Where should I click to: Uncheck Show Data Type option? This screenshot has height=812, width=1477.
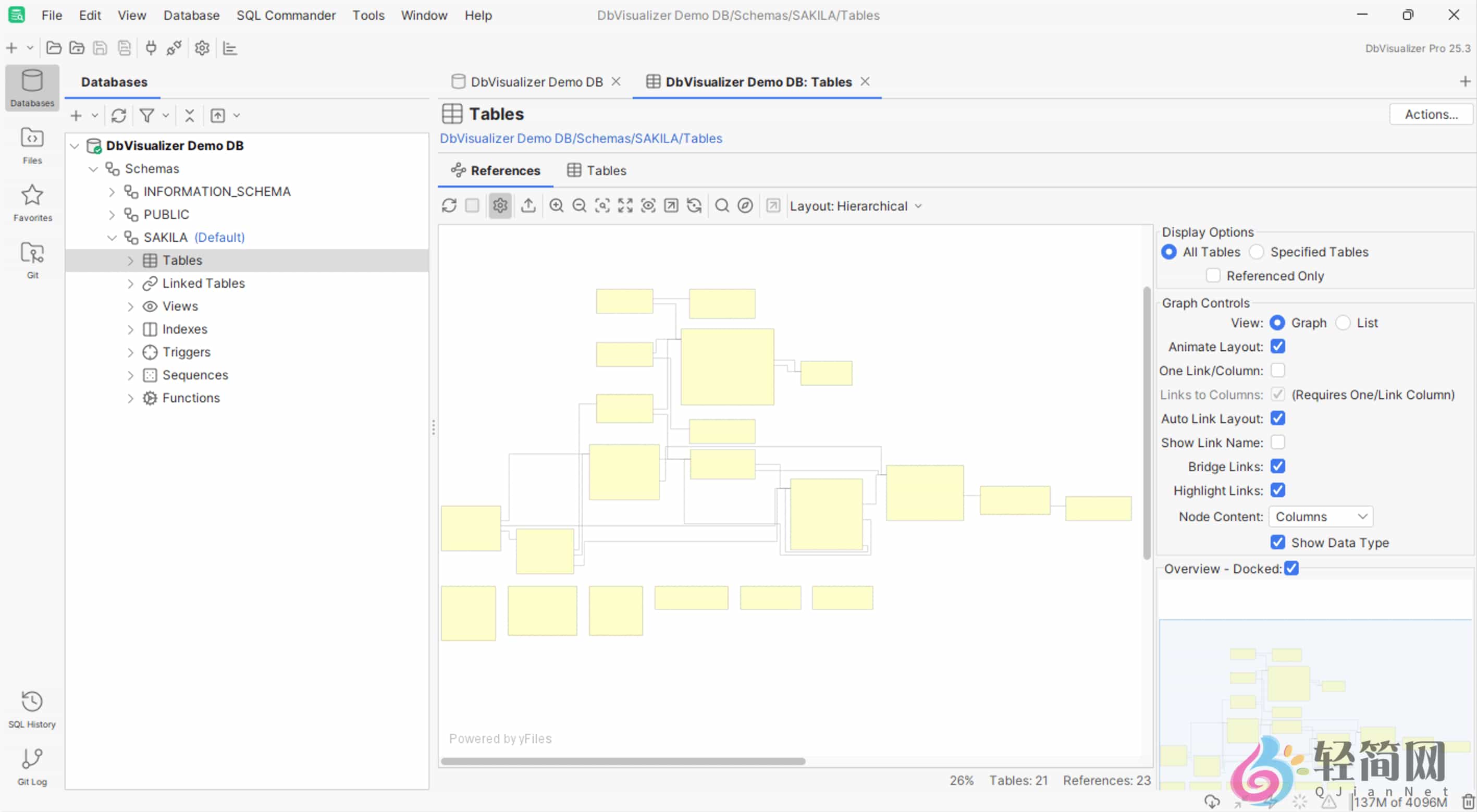click(1277, 542)
